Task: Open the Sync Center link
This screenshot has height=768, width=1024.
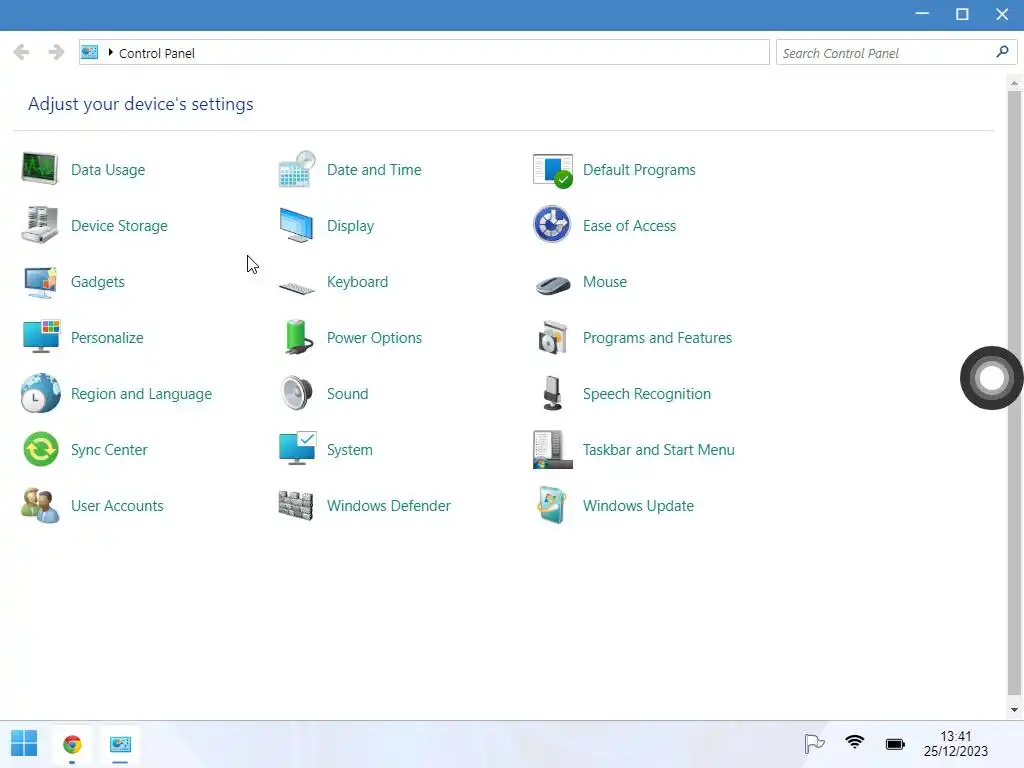Action: point(109,450)
